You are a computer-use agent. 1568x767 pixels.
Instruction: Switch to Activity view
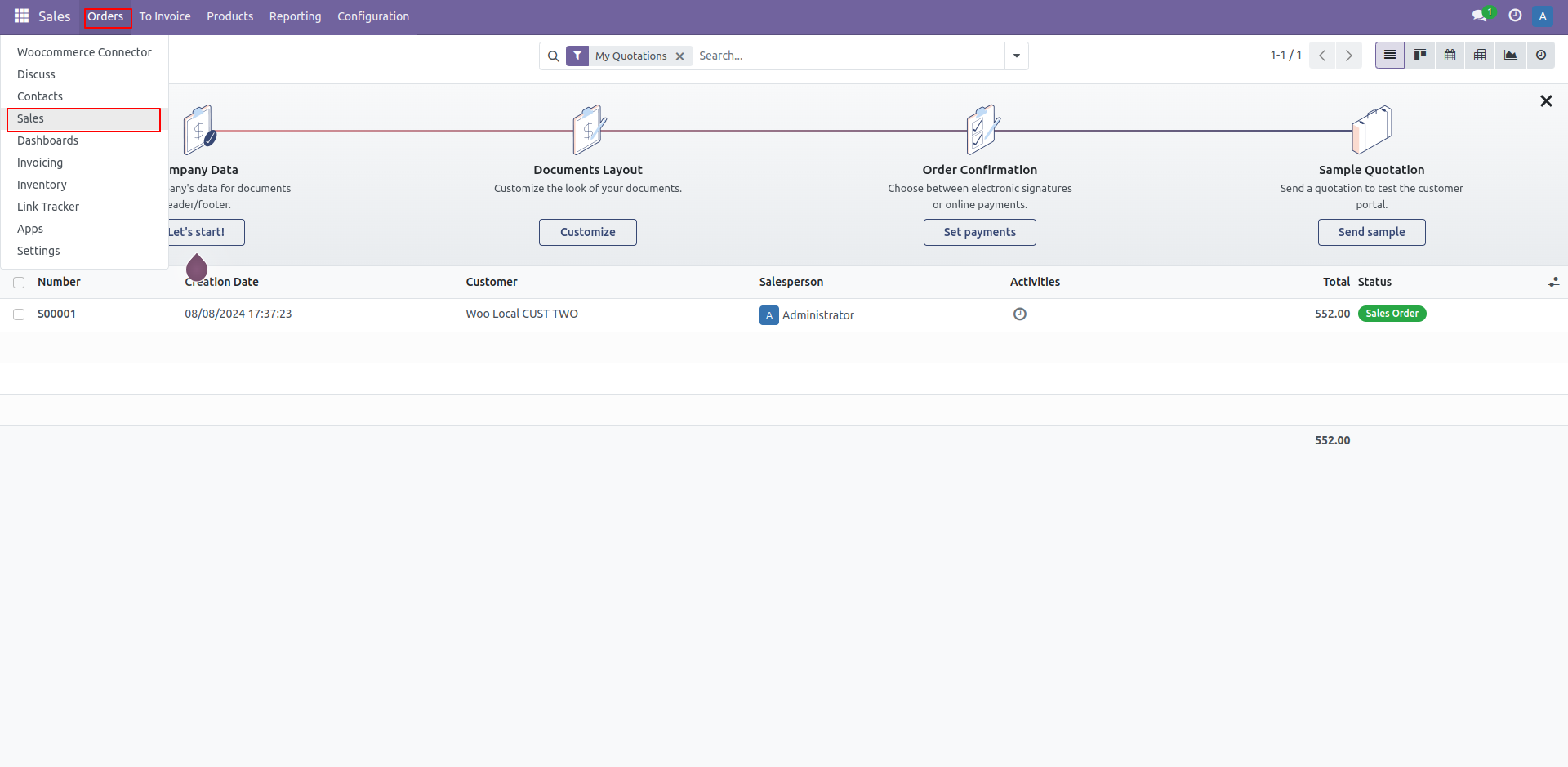click(x=1540, y=56)
